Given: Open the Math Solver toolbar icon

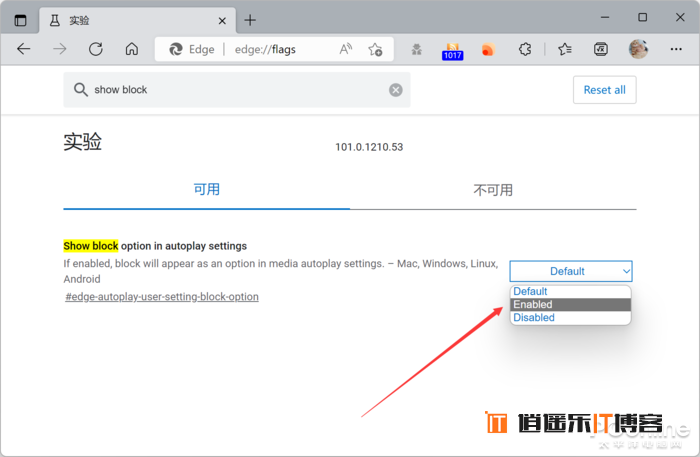Looking at the screenshot, I should (601, 49).
